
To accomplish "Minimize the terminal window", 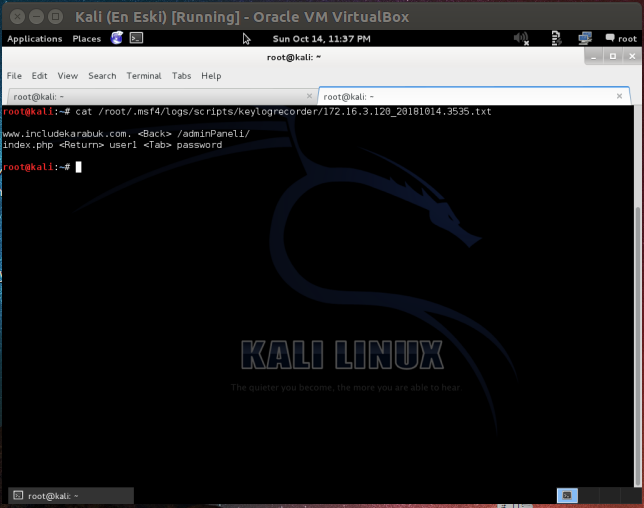I will (593, 57).
